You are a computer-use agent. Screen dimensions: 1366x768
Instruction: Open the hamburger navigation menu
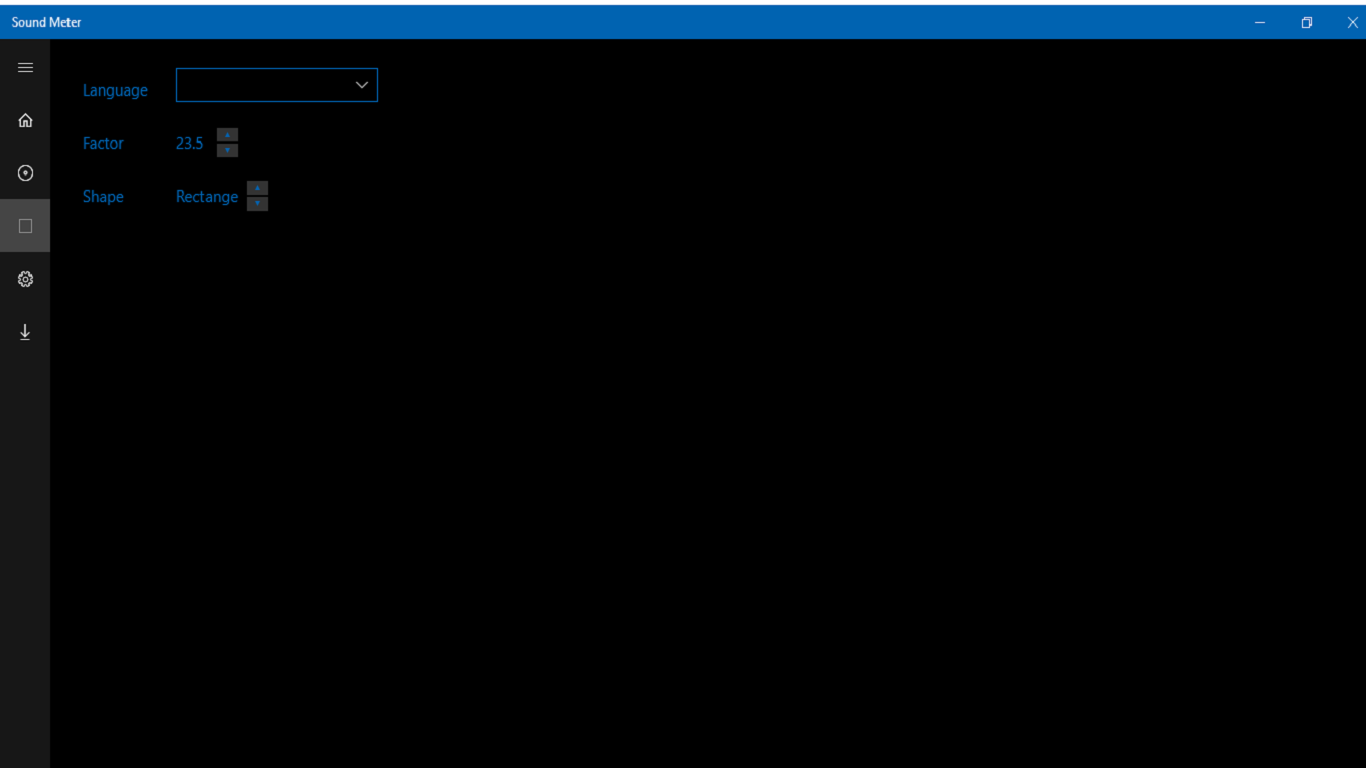[25, 68]
